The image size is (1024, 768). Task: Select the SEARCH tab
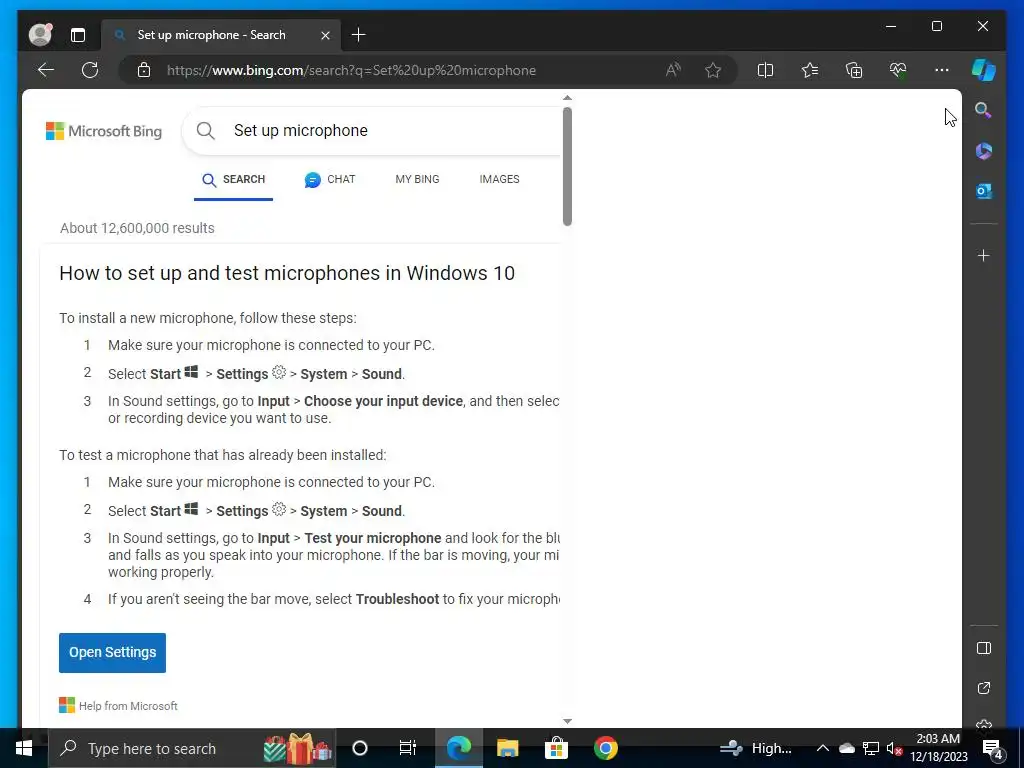coord(233,180)
